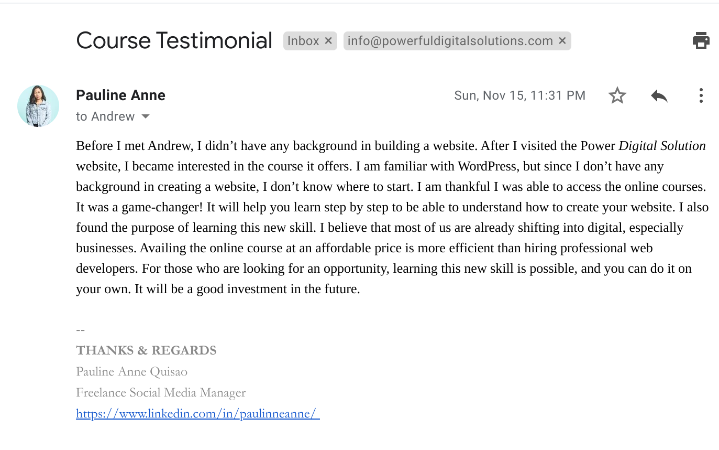719x450 pixels.
Task: Click the Freelance Social Media Manager line
Action: pyautogui.click(x=160, y=392)
